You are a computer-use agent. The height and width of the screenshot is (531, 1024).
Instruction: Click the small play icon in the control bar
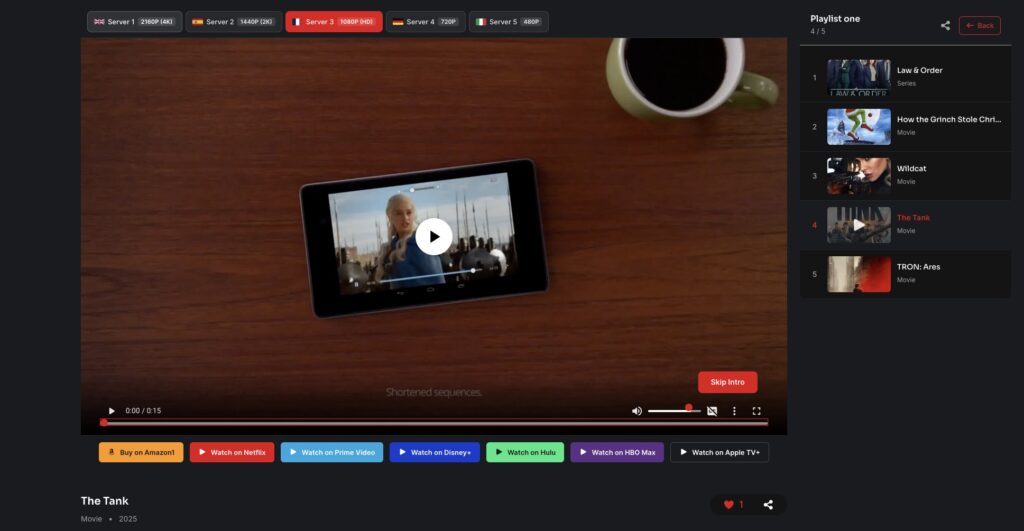(111, 411)
